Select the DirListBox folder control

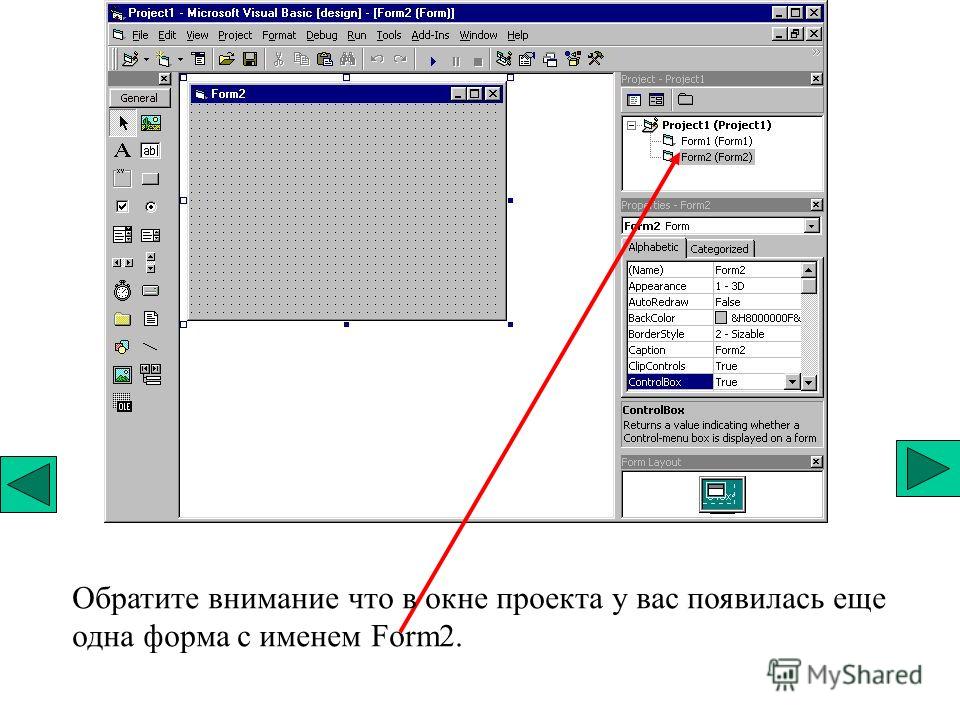[122, 319]
